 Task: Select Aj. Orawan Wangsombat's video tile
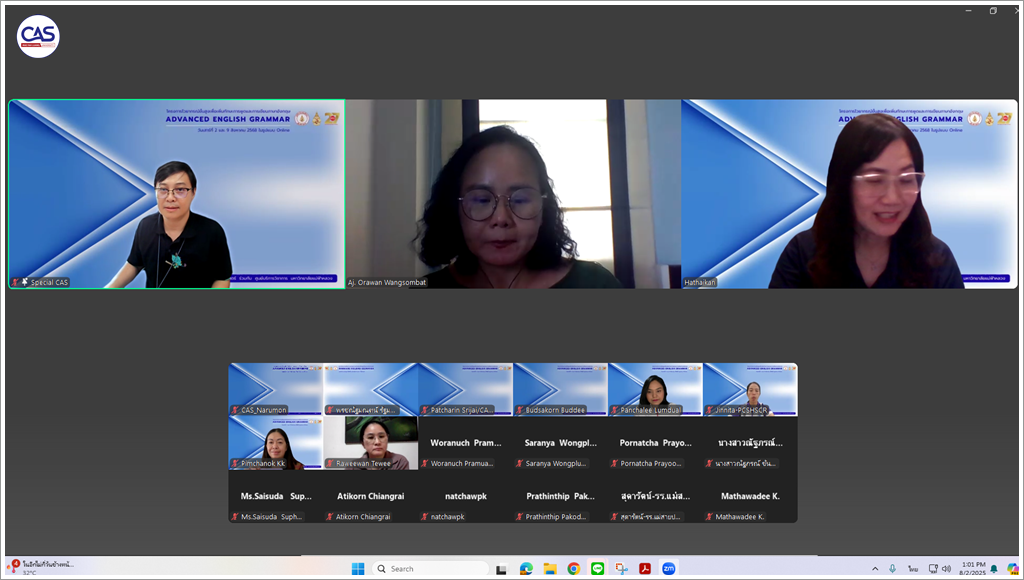(513, 193)
